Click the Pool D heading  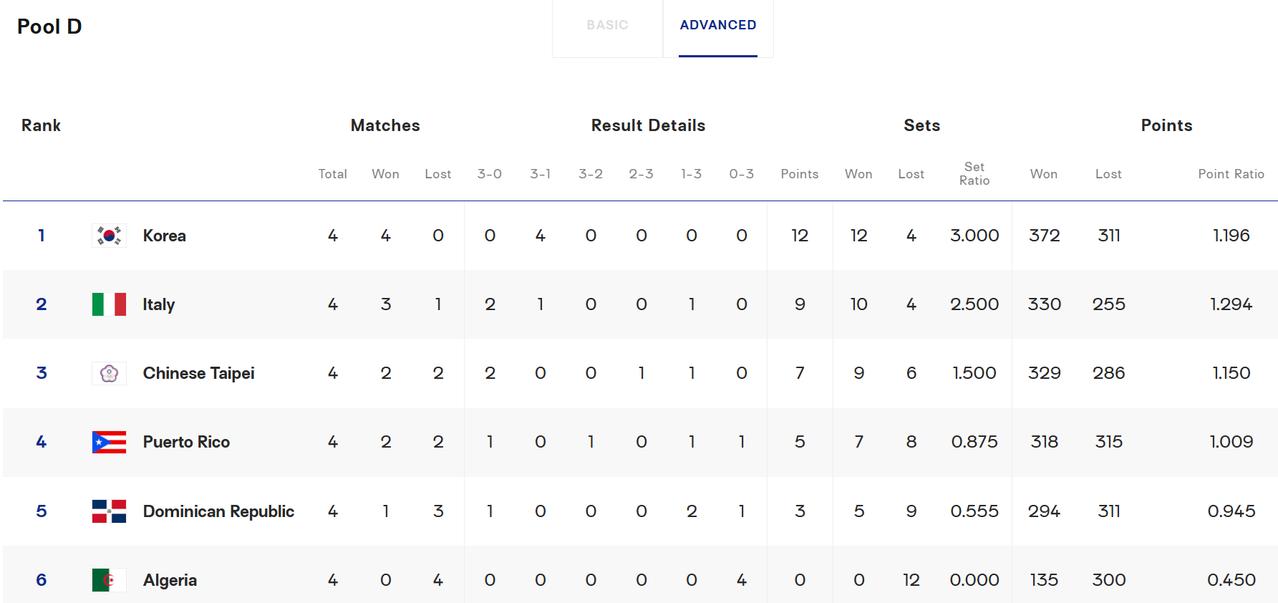[x=50, y=27]
